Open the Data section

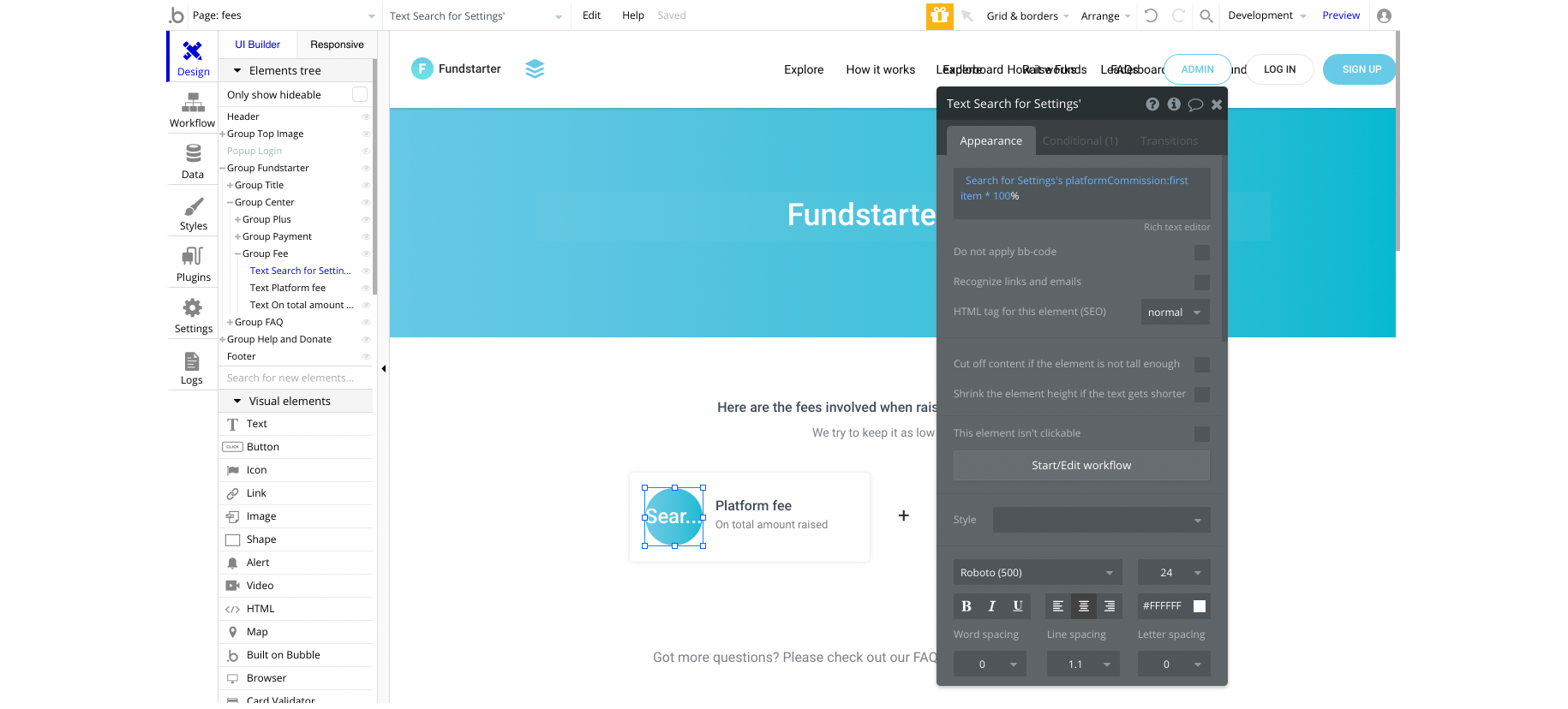click(x=193, y=161)
